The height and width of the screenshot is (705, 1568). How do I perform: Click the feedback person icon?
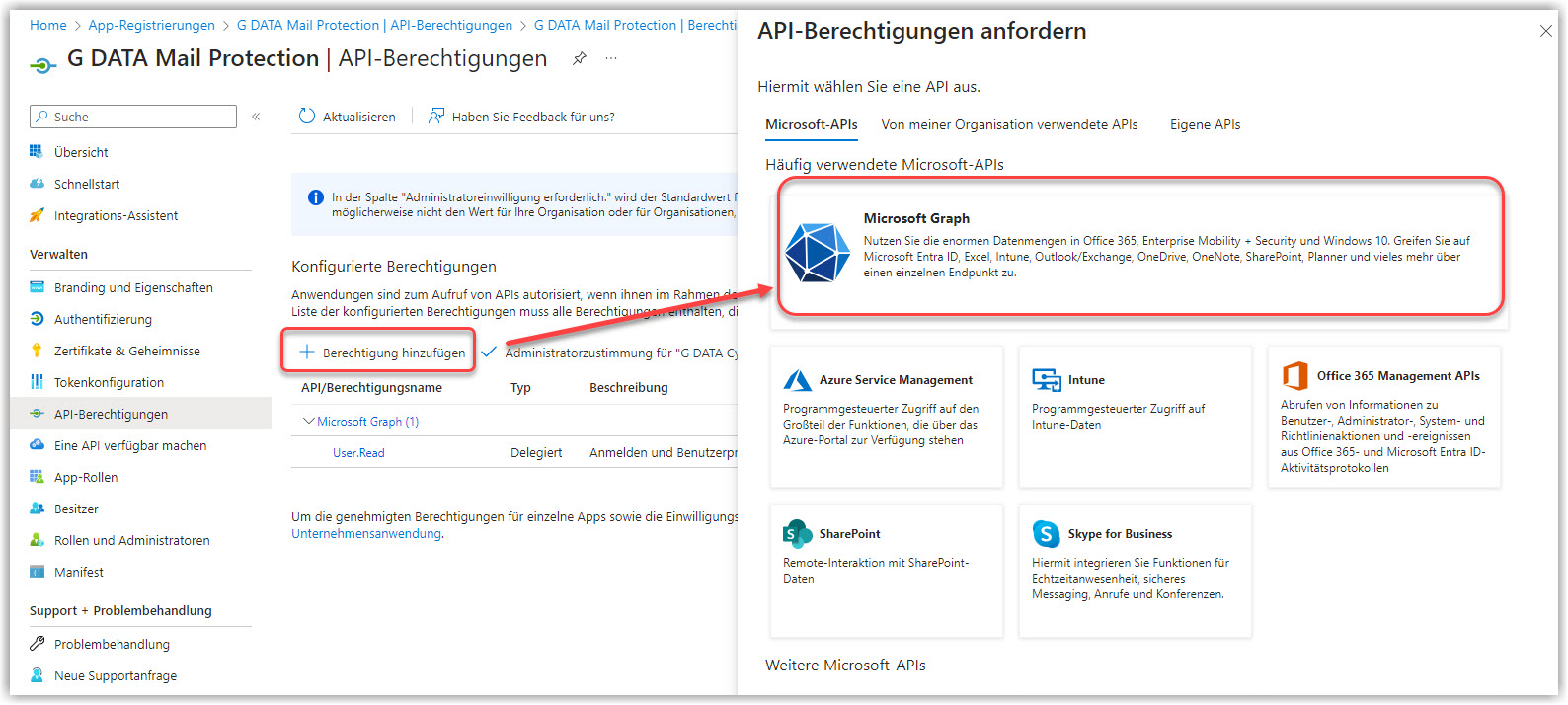pos(435,116)
